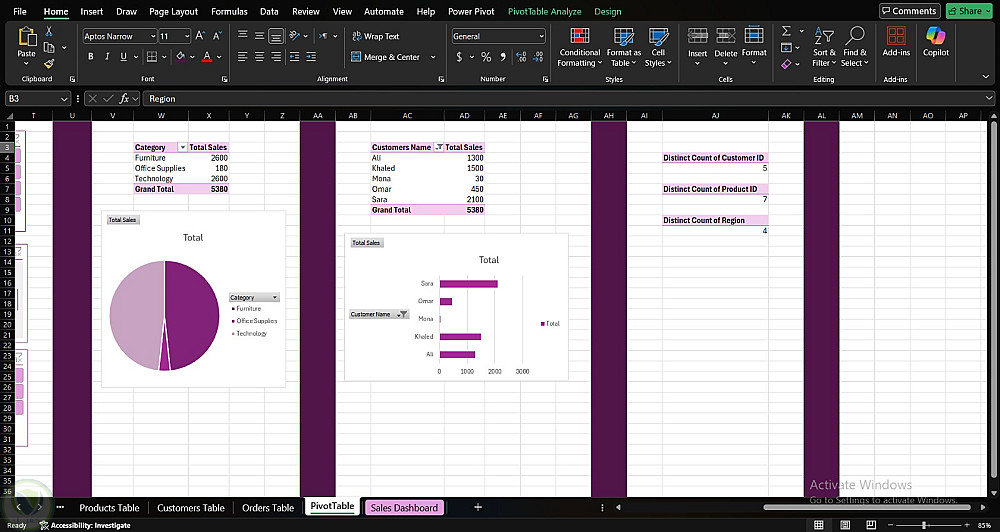Click the Cut scissors icon
The width and height of the screenshot is (1000, 532).
(x=49, y=31)
